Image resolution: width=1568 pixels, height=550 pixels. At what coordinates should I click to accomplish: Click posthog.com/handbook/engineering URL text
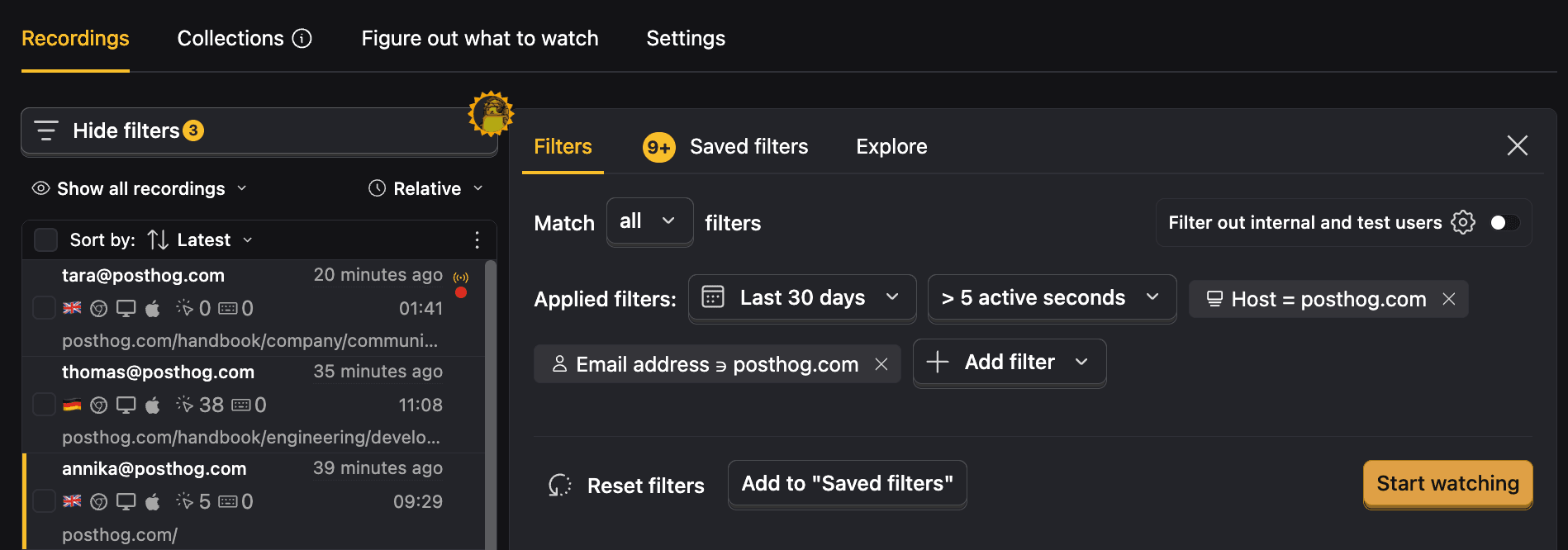pyautogui.click(x=251, y=437)
